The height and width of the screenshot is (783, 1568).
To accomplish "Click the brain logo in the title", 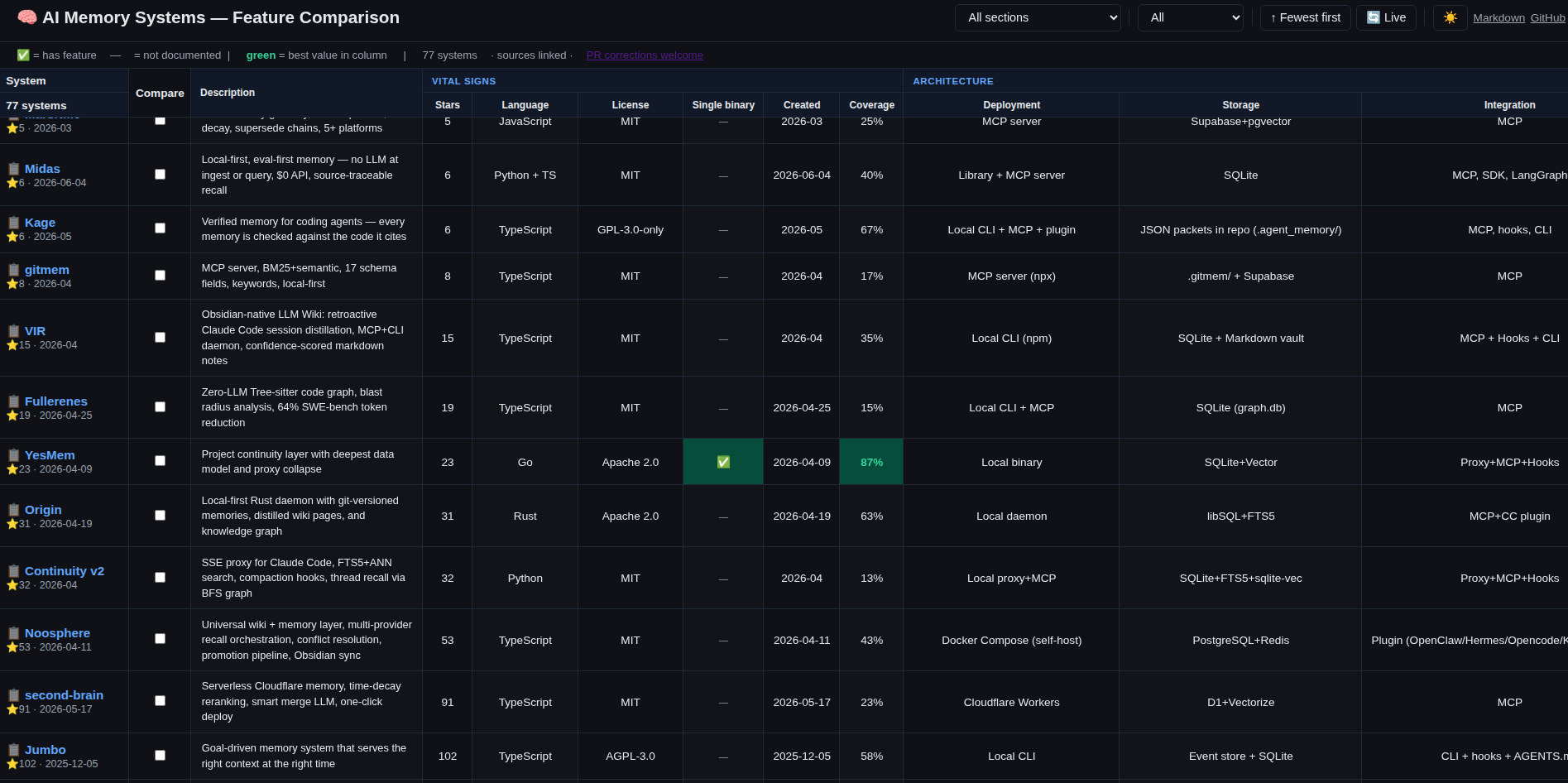I will coord(27,17).
